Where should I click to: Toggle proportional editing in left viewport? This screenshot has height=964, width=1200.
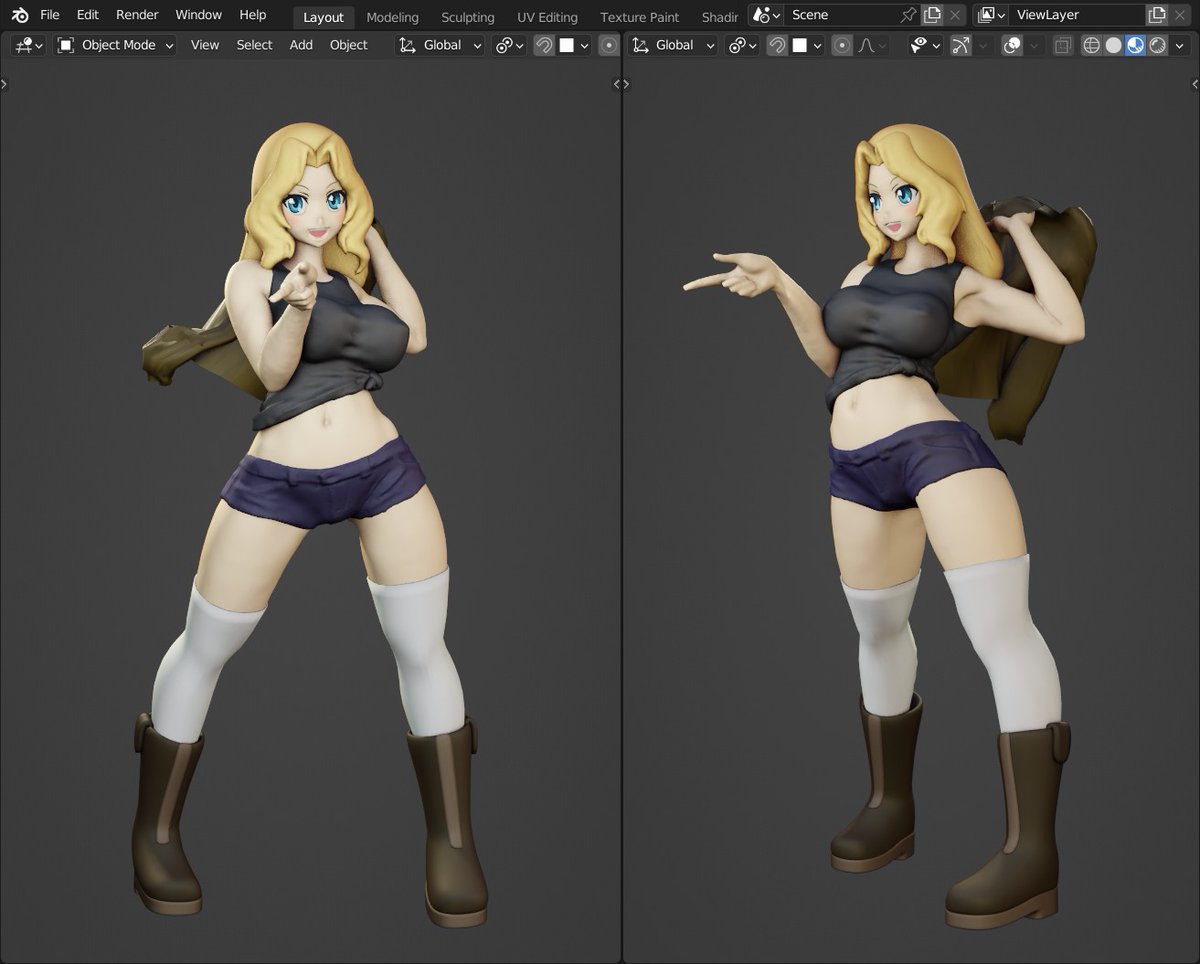tap(608, 45)
